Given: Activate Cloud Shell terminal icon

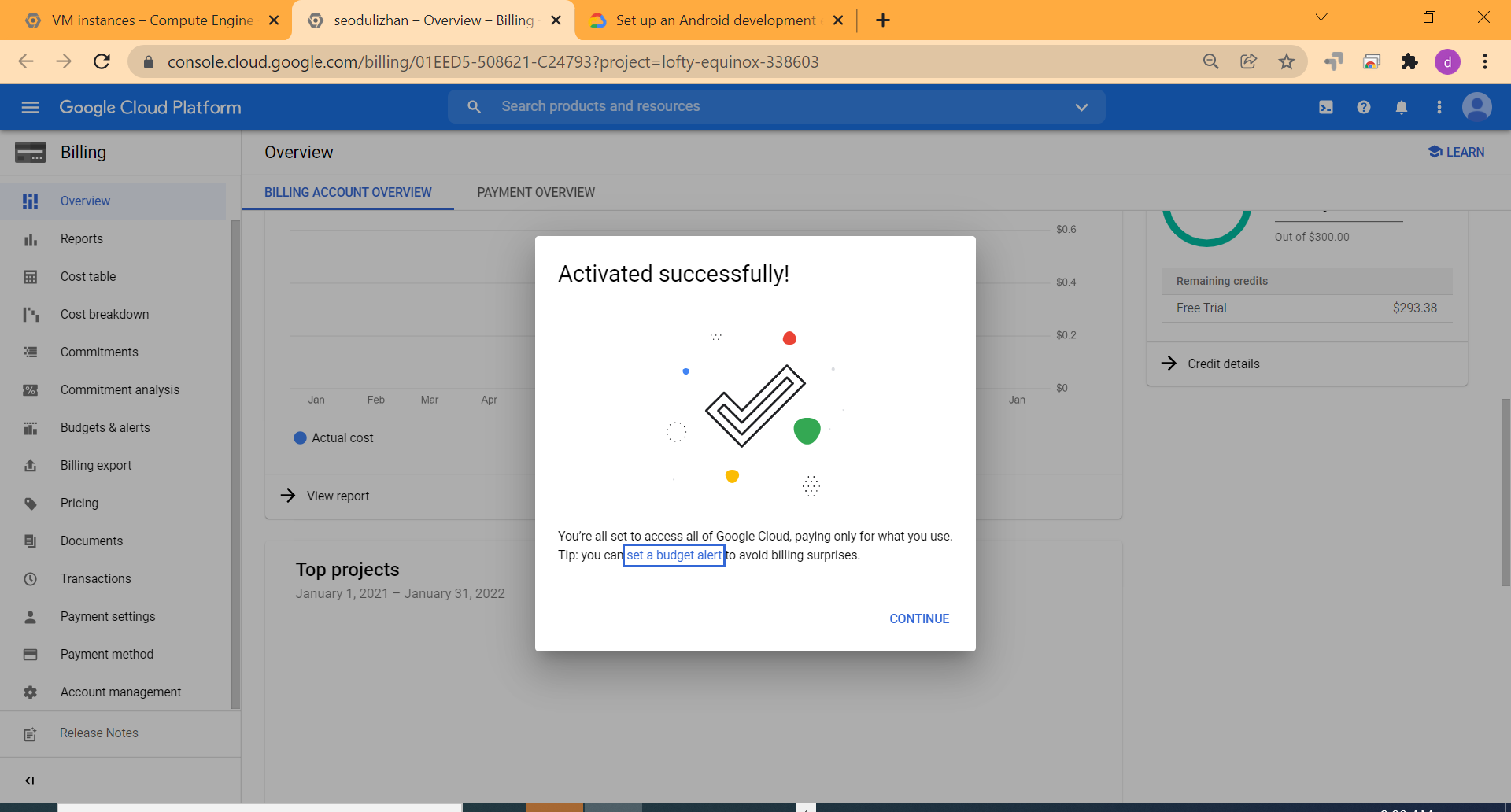Looking at the screenshot, I should pyautogui.click(x=1326, y=107).
